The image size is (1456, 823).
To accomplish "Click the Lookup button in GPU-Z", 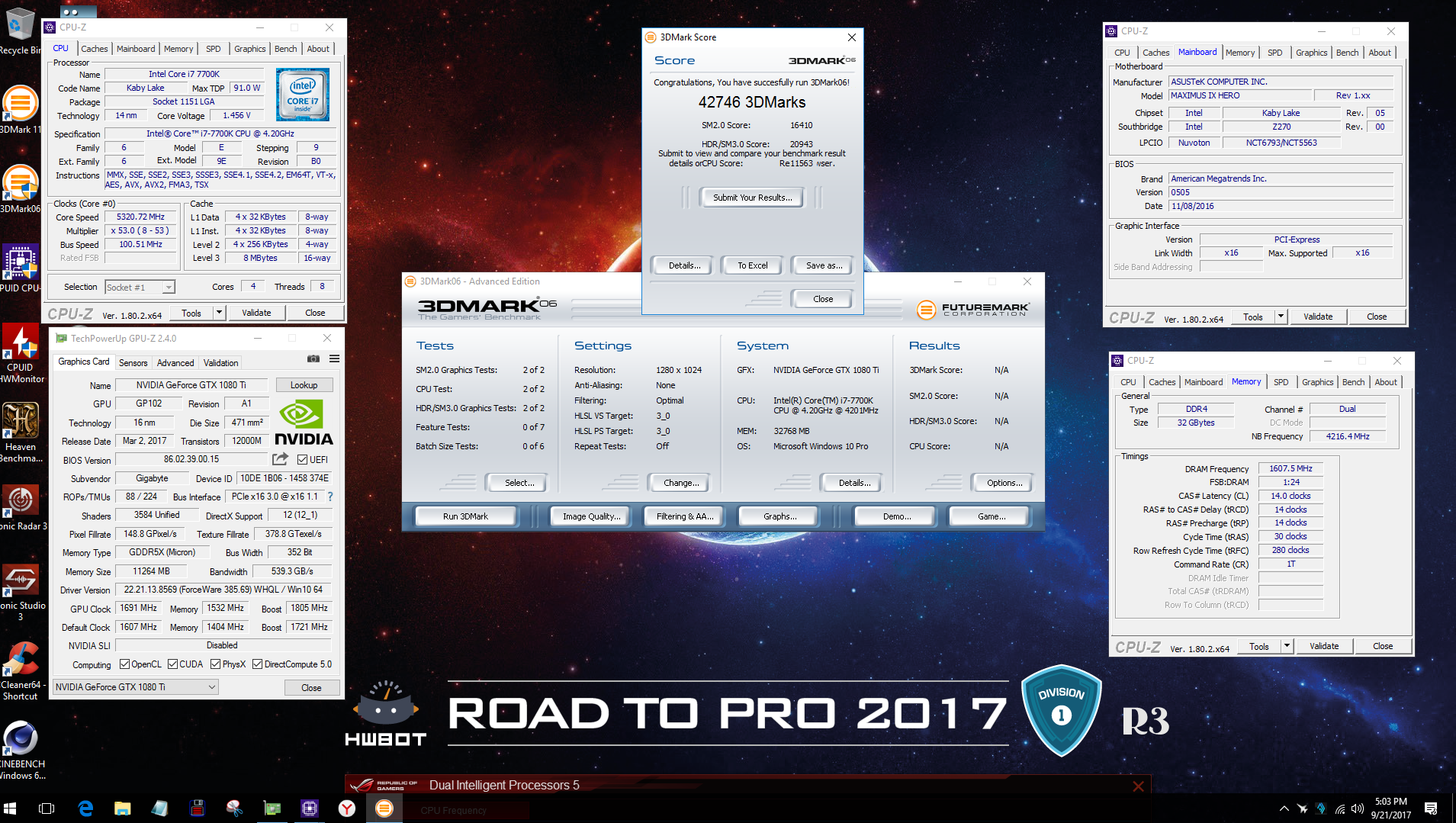I will point(304,385).
